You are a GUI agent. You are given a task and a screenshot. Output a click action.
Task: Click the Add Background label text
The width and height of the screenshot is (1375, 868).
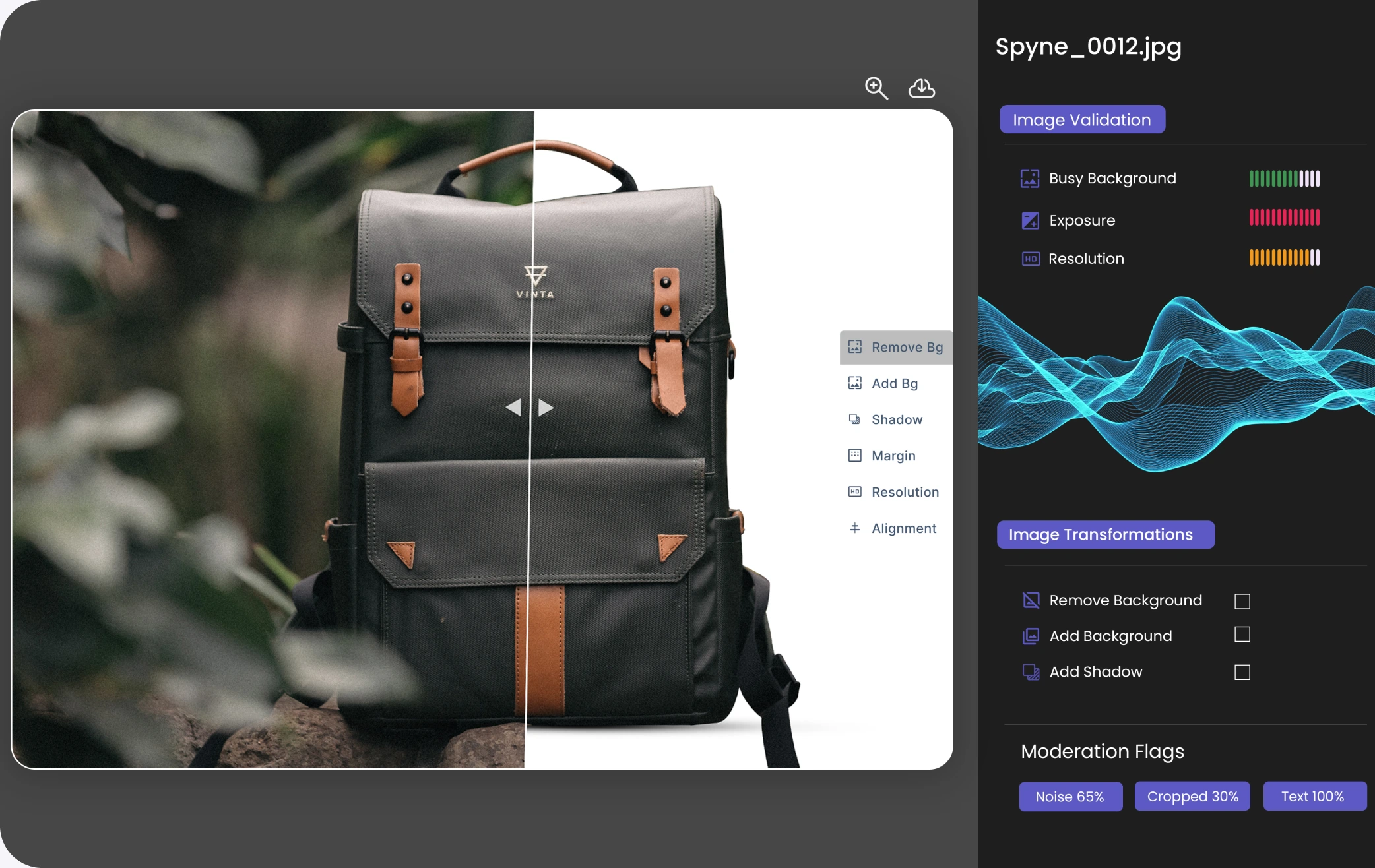[1110, 636]
